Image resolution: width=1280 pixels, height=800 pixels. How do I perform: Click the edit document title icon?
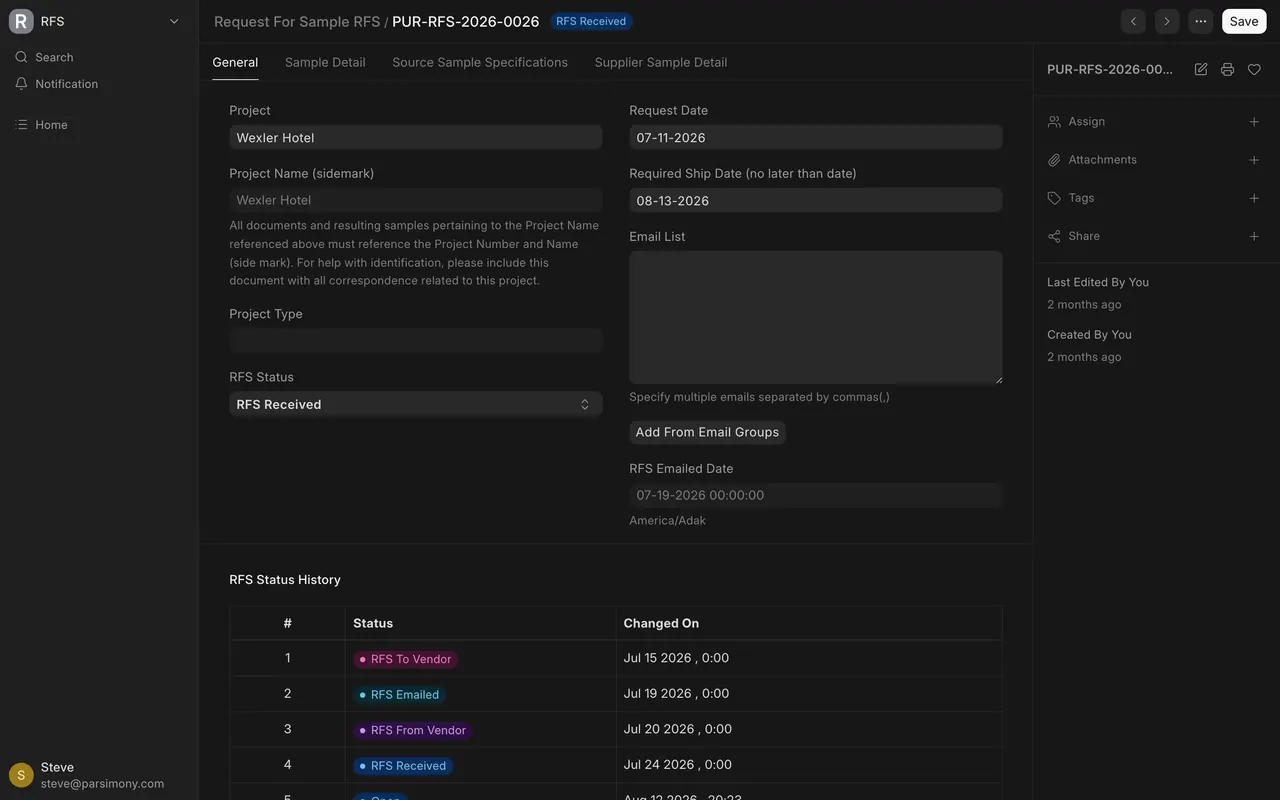(x=1201, y=69)
